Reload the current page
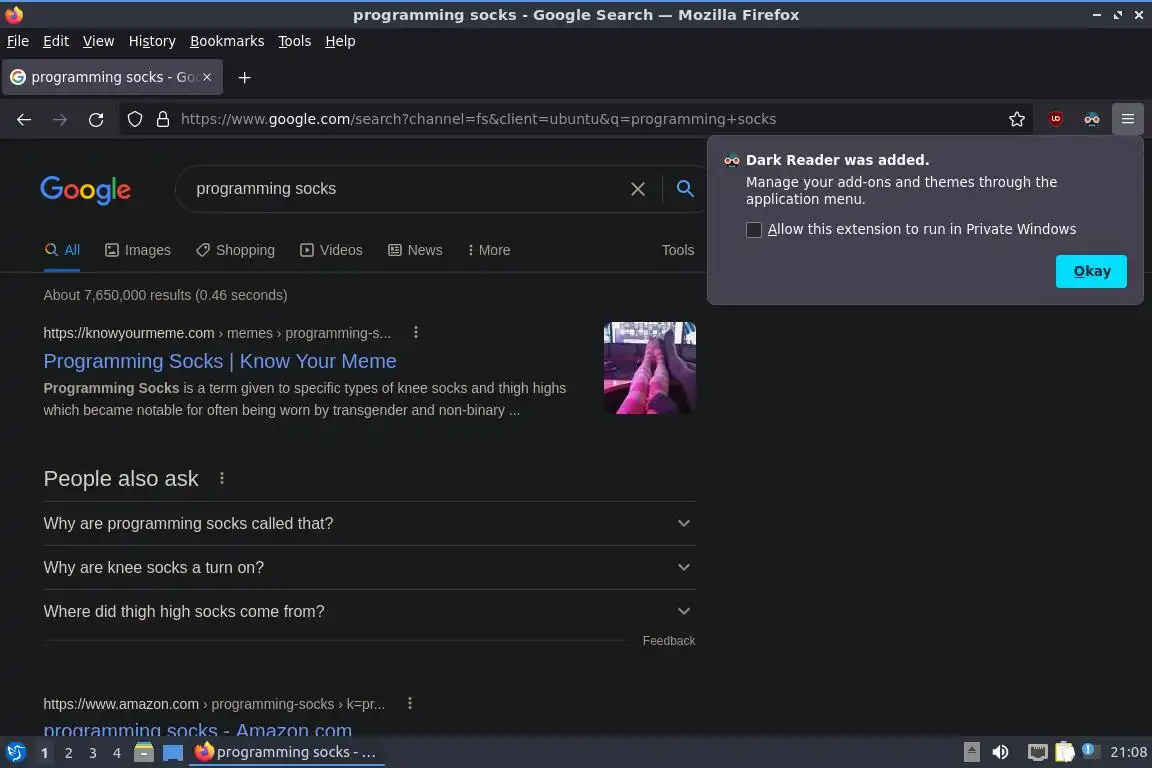The height and width of the screenshot is (768, 1152). pos(96,119)
